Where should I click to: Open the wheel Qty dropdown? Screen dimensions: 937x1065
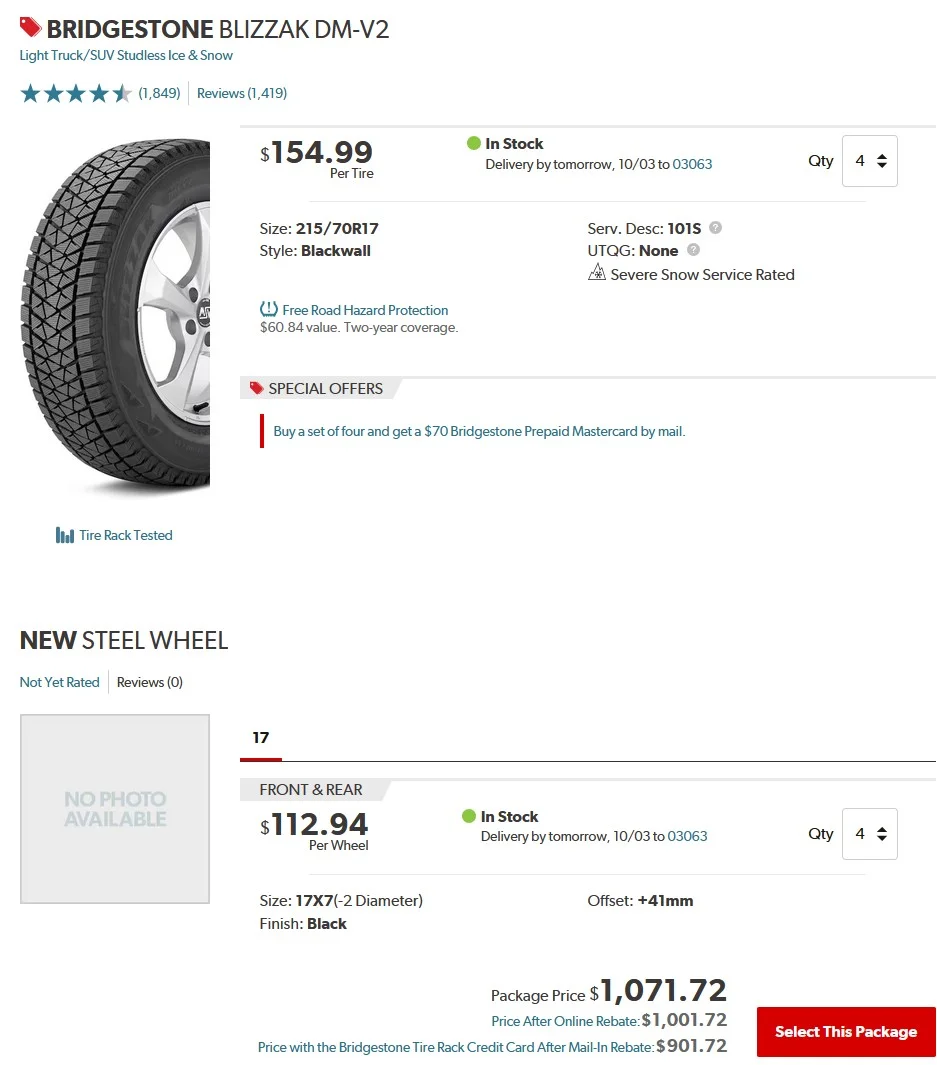pyautogui.click(x=869, y=834)
